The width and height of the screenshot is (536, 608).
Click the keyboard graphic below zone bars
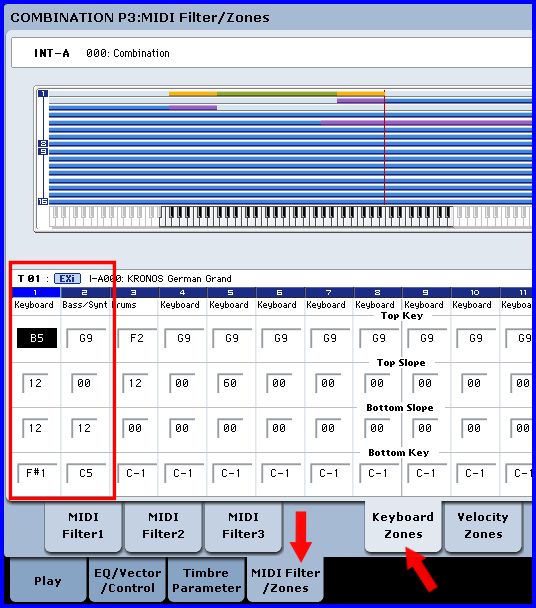290,216
